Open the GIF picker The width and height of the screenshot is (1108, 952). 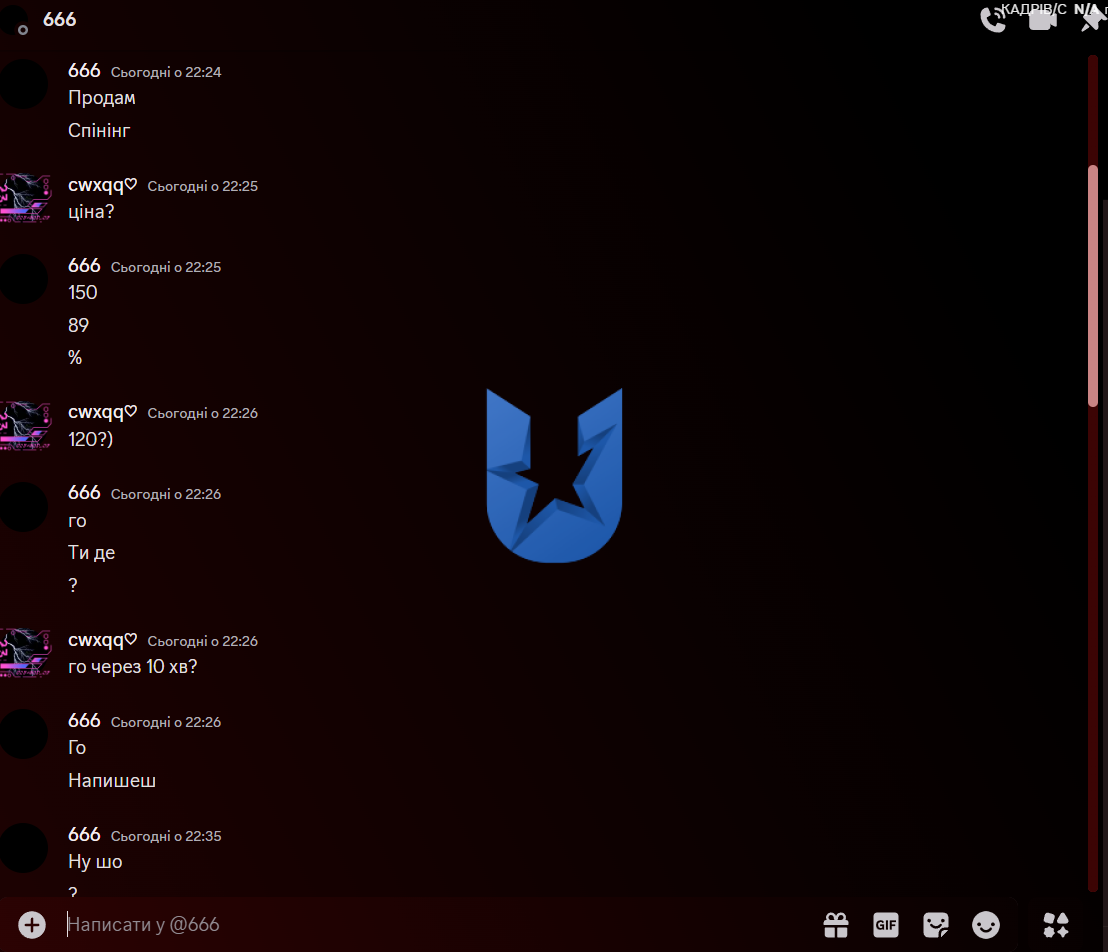[x=885, y=924]
